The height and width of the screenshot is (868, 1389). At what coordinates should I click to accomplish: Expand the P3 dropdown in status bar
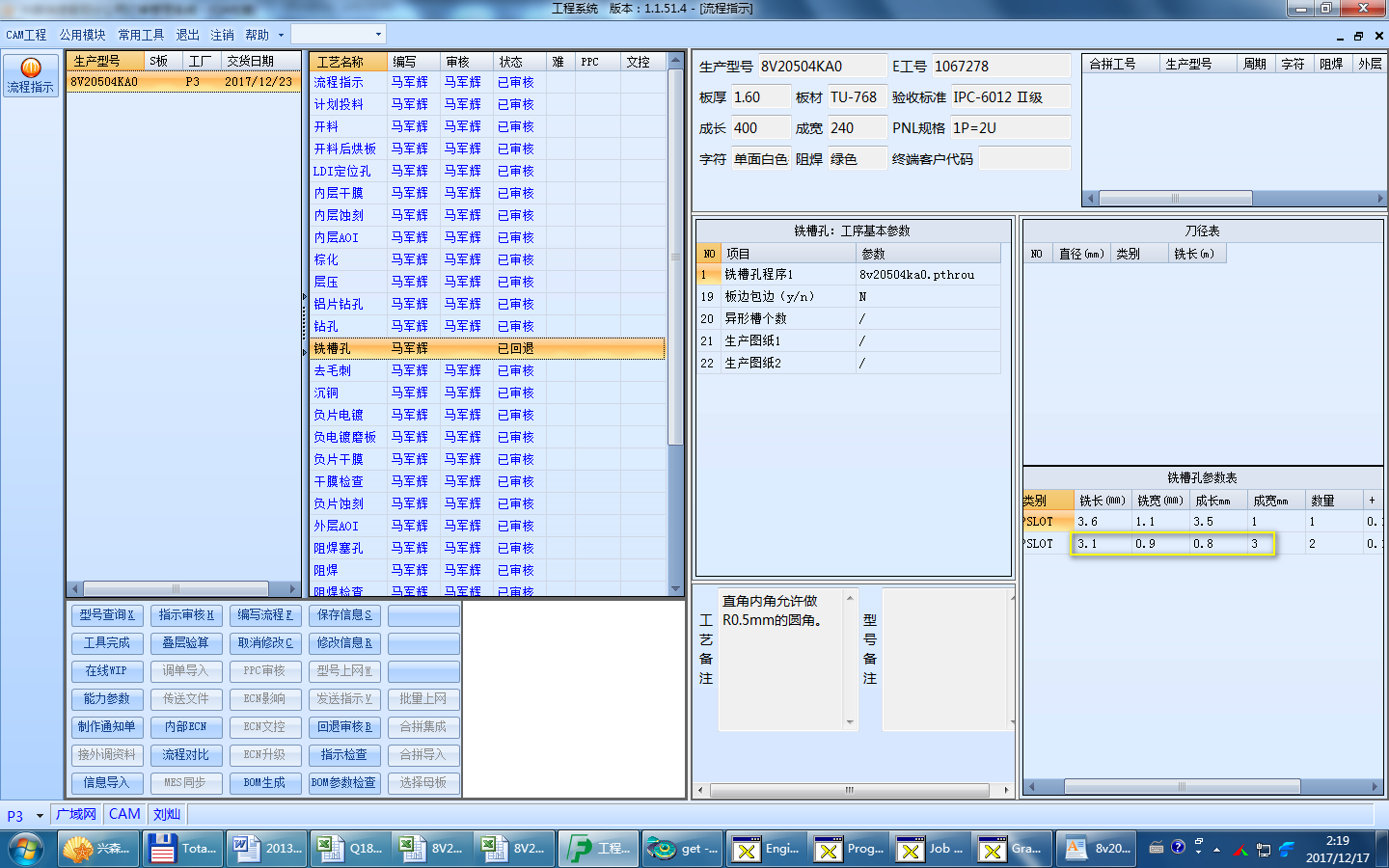point(40,816)
